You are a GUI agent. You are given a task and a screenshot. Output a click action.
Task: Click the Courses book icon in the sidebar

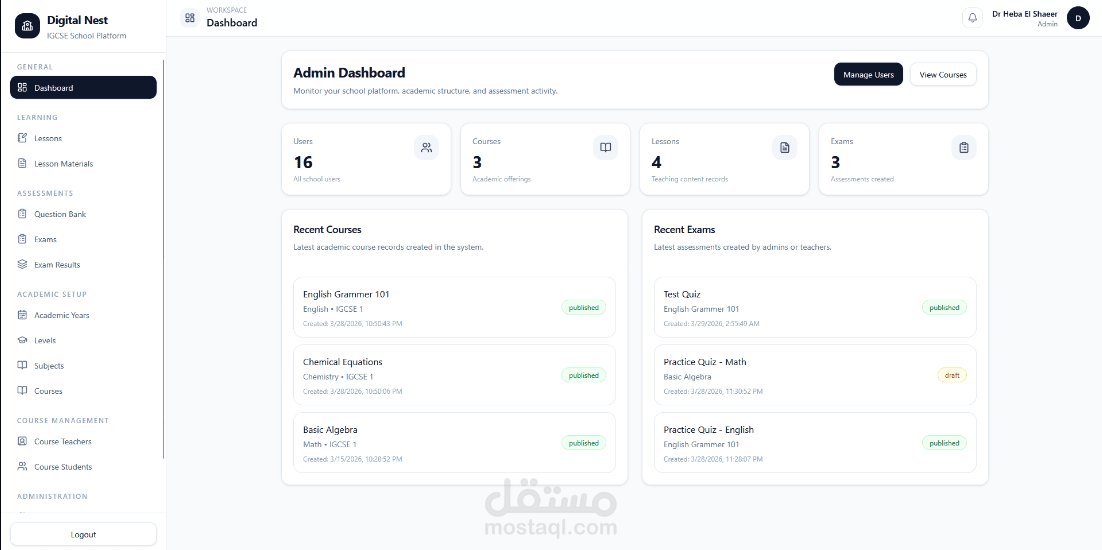click(x=22, y=391)
